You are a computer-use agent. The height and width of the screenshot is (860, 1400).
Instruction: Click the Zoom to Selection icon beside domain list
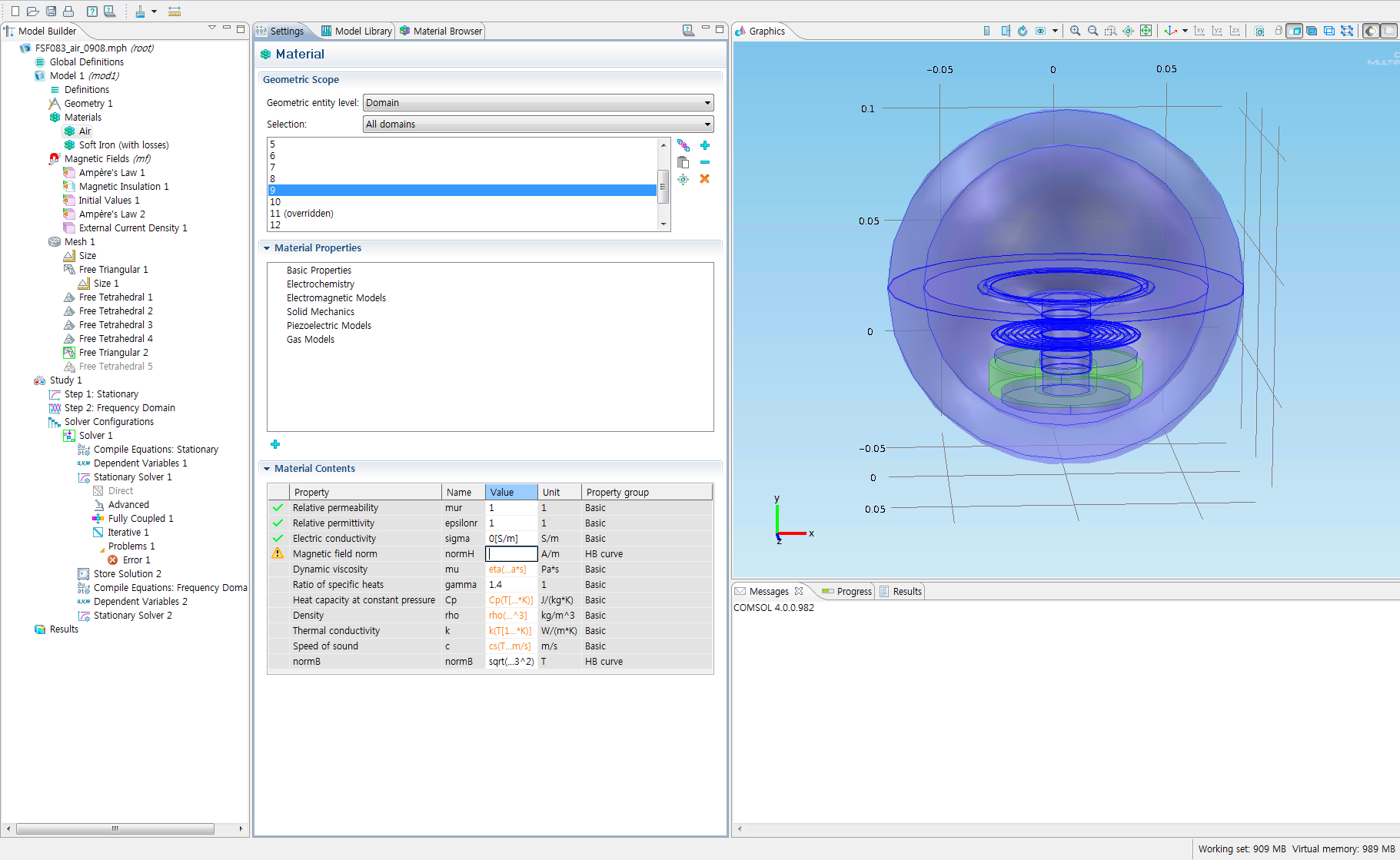[x=683, y=179]
